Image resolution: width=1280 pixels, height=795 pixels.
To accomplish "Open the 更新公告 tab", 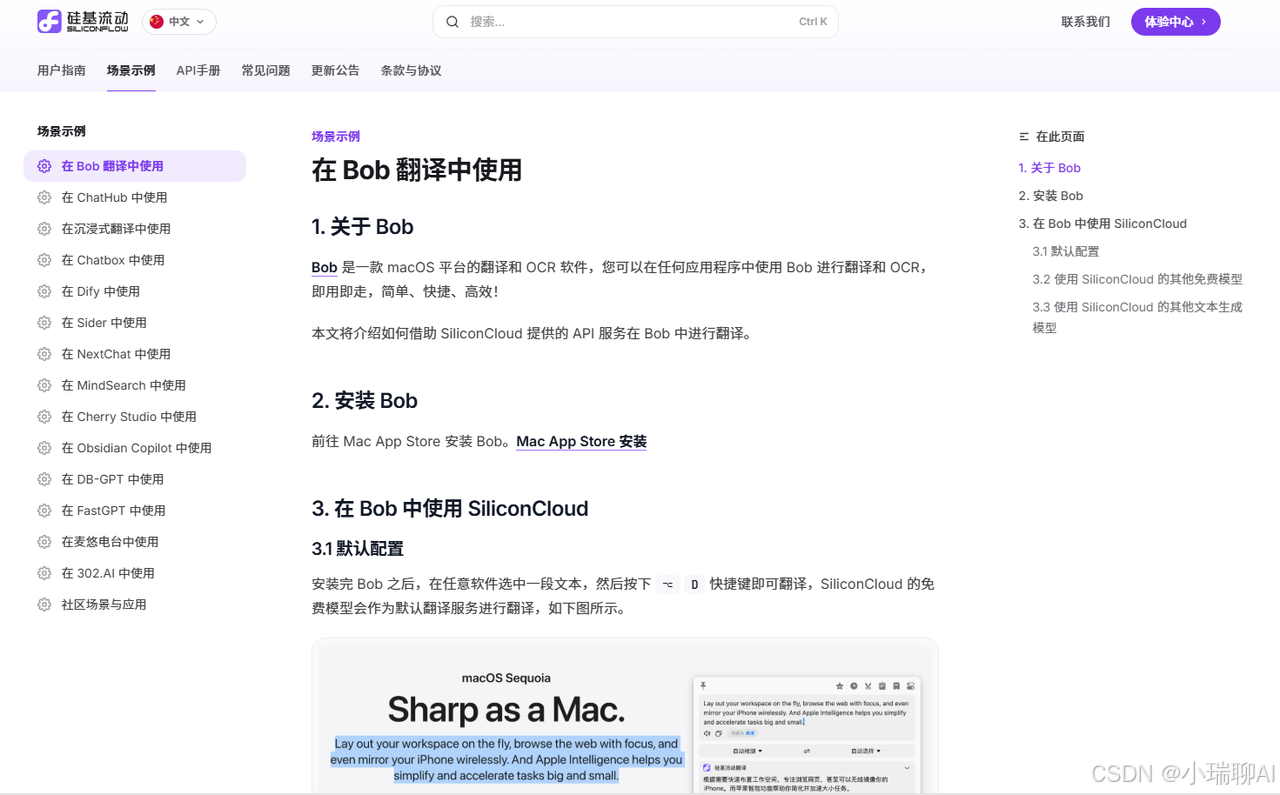I will (x=335, y=71).
